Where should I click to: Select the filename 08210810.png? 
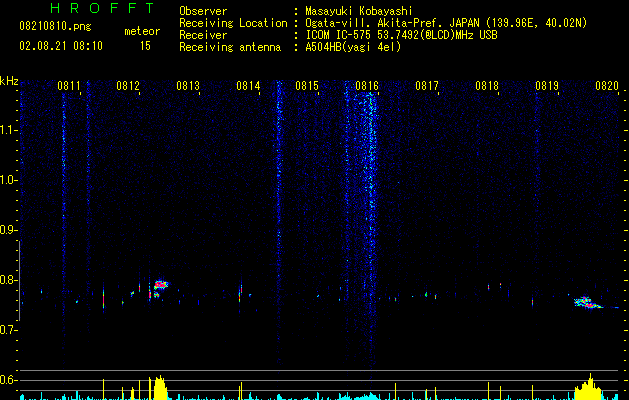(x=55, y=26)
